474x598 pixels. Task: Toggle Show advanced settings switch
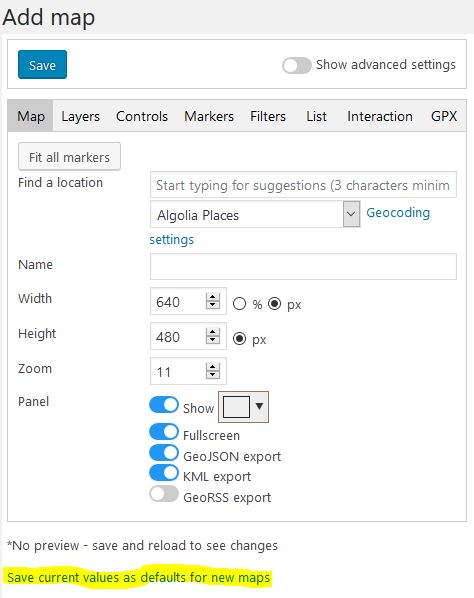297,66
